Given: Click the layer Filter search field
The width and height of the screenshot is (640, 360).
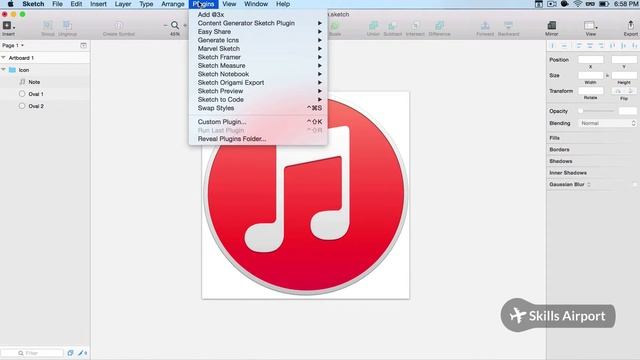Looking at the screenshot, I should point(33,353).
